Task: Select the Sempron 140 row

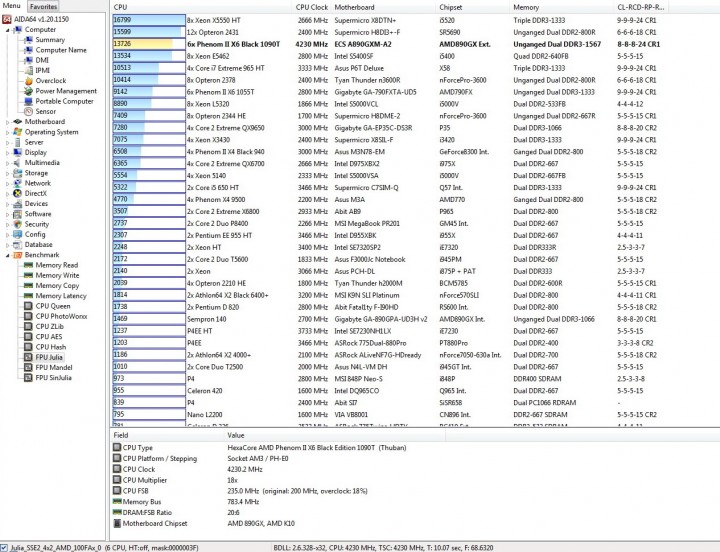Action: pyautogui.click(x=386, y=319)
